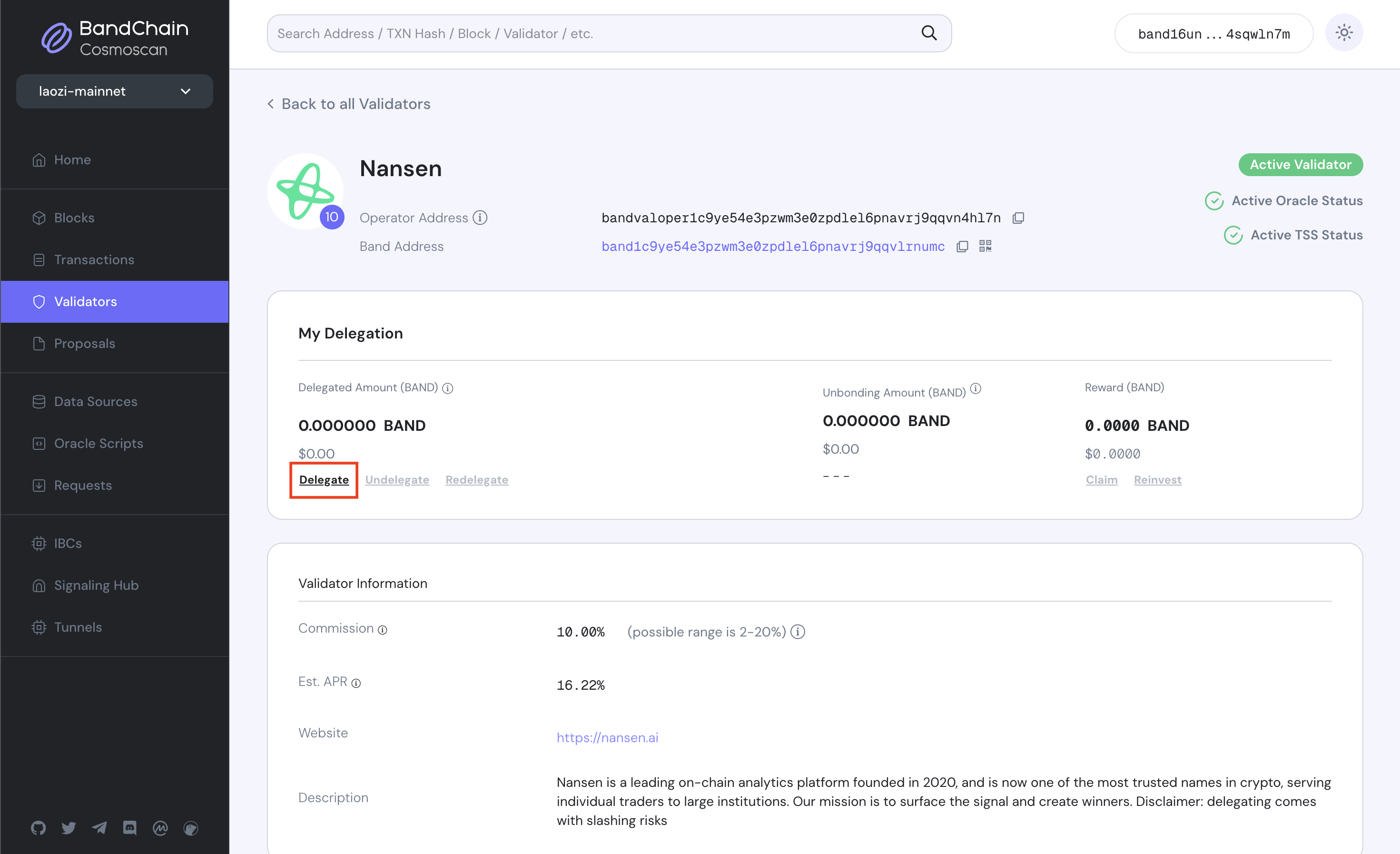1400x854 pixels.
Task: Click the My Delegation heading
Action: click(351, 334)
